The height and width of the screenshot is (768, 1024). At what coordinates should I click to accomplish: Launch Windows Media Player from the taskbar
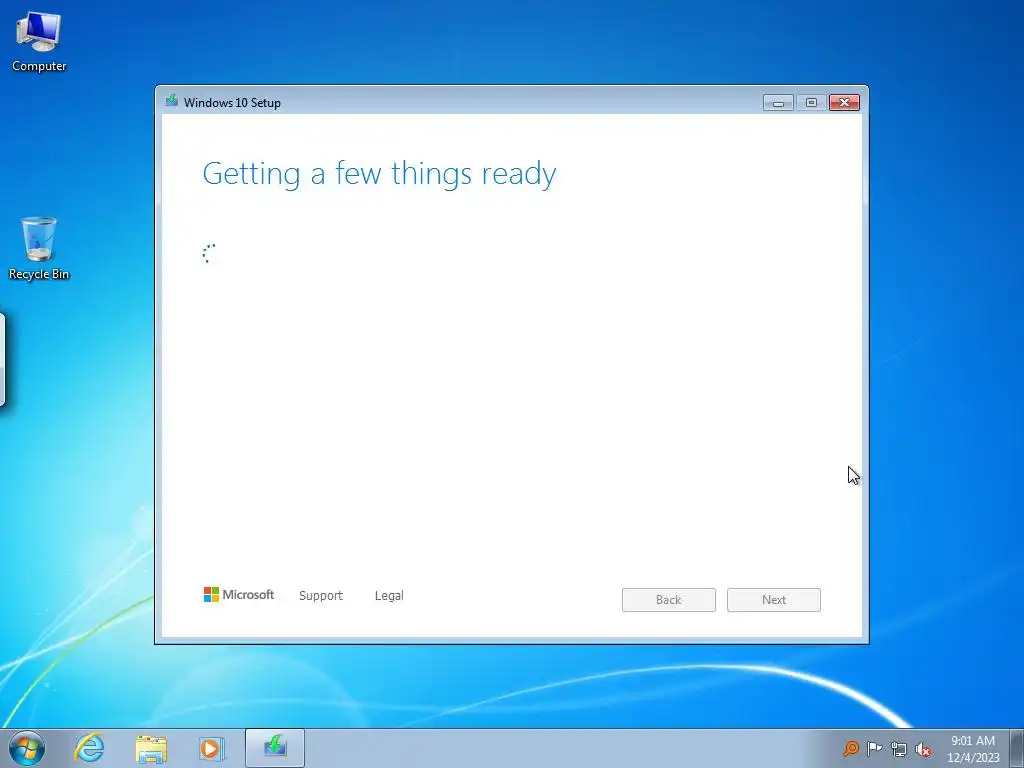click(x=212, y=748)
